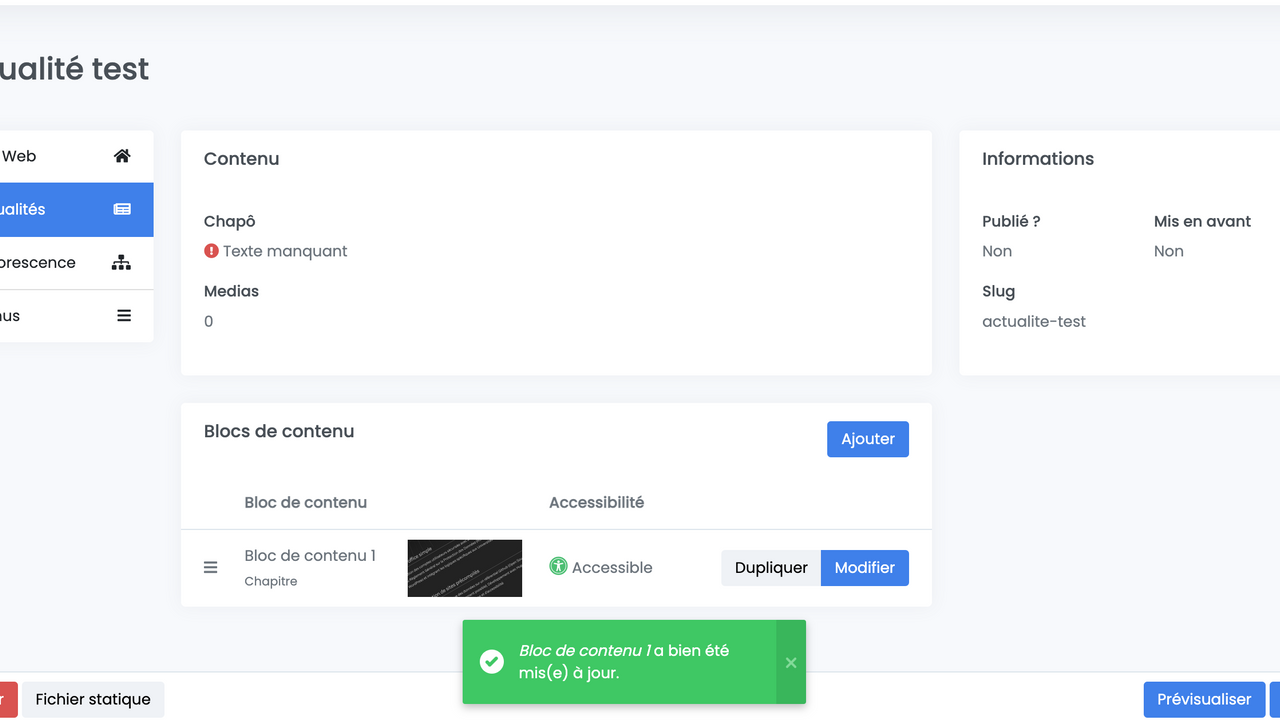Open the Bloc de contenu 1 thumbnail
The height and width of the screenshot is (720, 1280).
click(464, 568)
